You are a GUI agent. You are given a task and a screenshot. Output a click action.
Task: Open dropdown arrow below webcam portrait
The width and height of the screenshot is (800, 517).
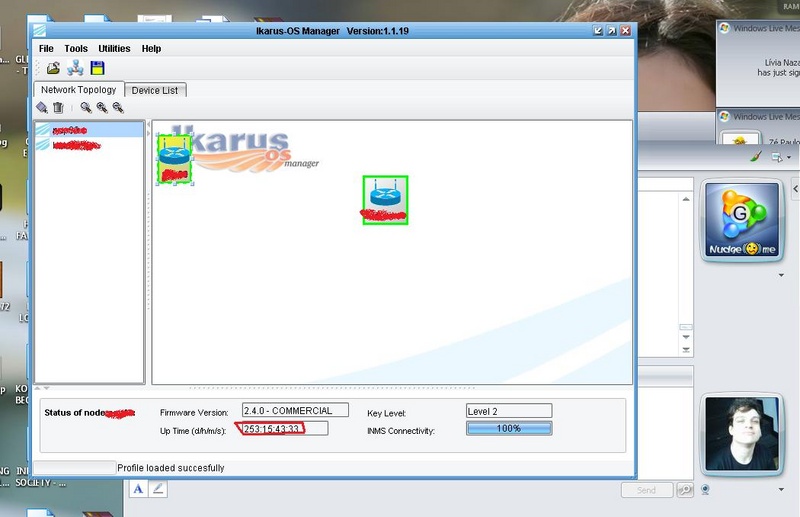[781, 489]
